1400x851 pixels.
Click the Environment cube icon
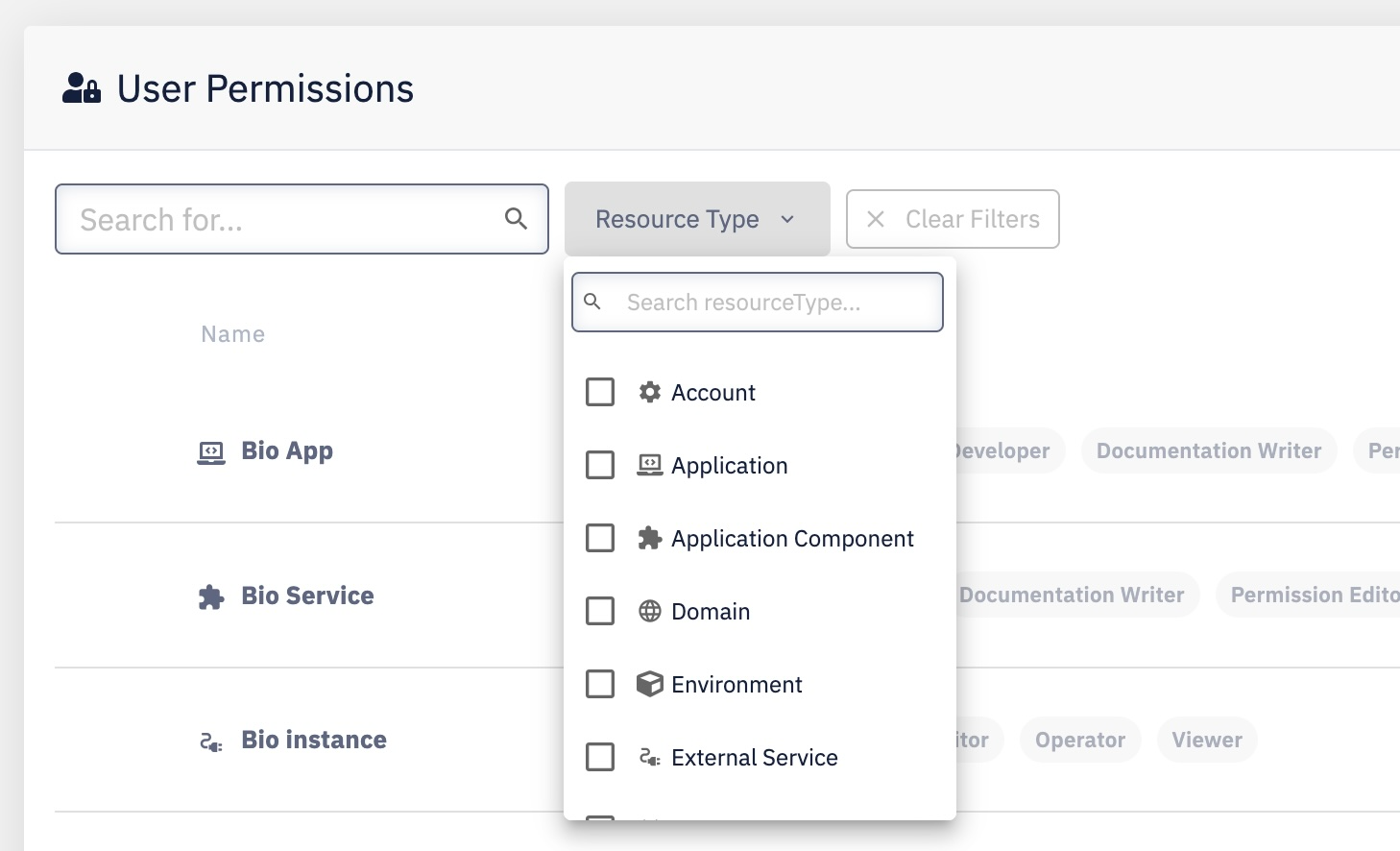(x=650, y=684)
